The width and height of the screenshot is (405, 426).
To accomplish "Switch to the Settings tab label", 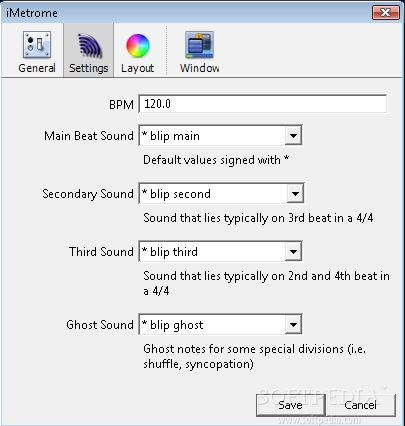I will point(89,68).
